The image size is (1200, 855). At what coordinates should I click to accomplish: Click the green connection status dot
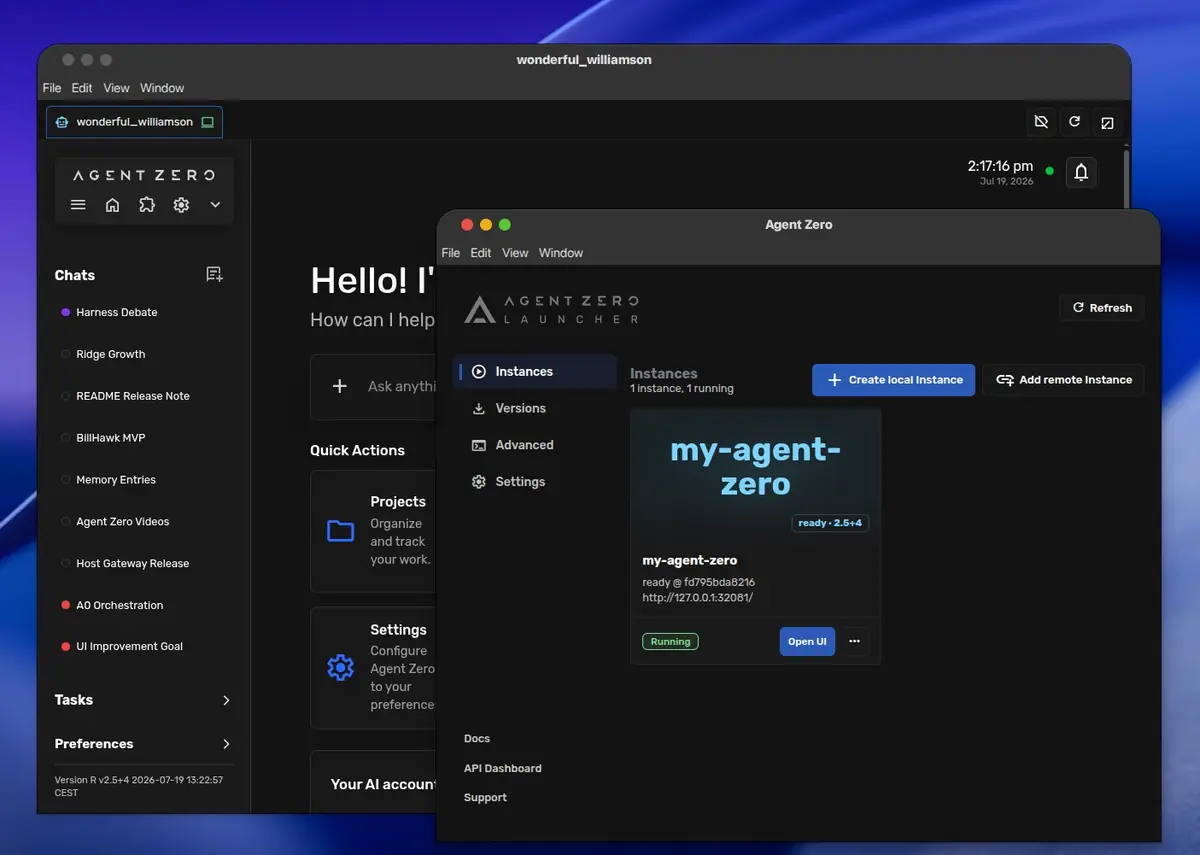pos(1049,171)
